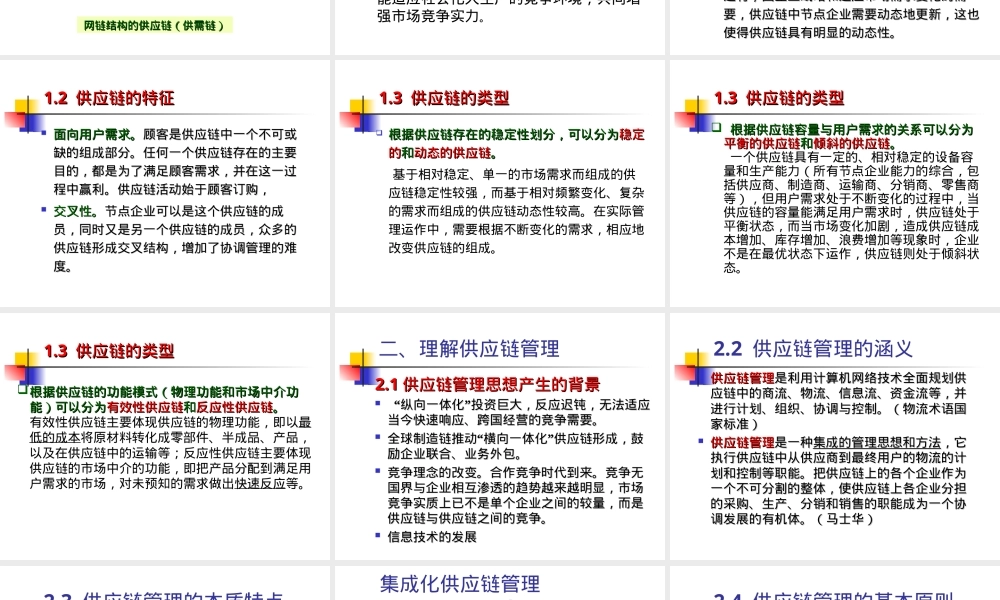Open the 1.3 slide about 平衡的供应链和倾斜的供应链
The width and height of the screenshot is (1000, 600).
coord(835,184)
